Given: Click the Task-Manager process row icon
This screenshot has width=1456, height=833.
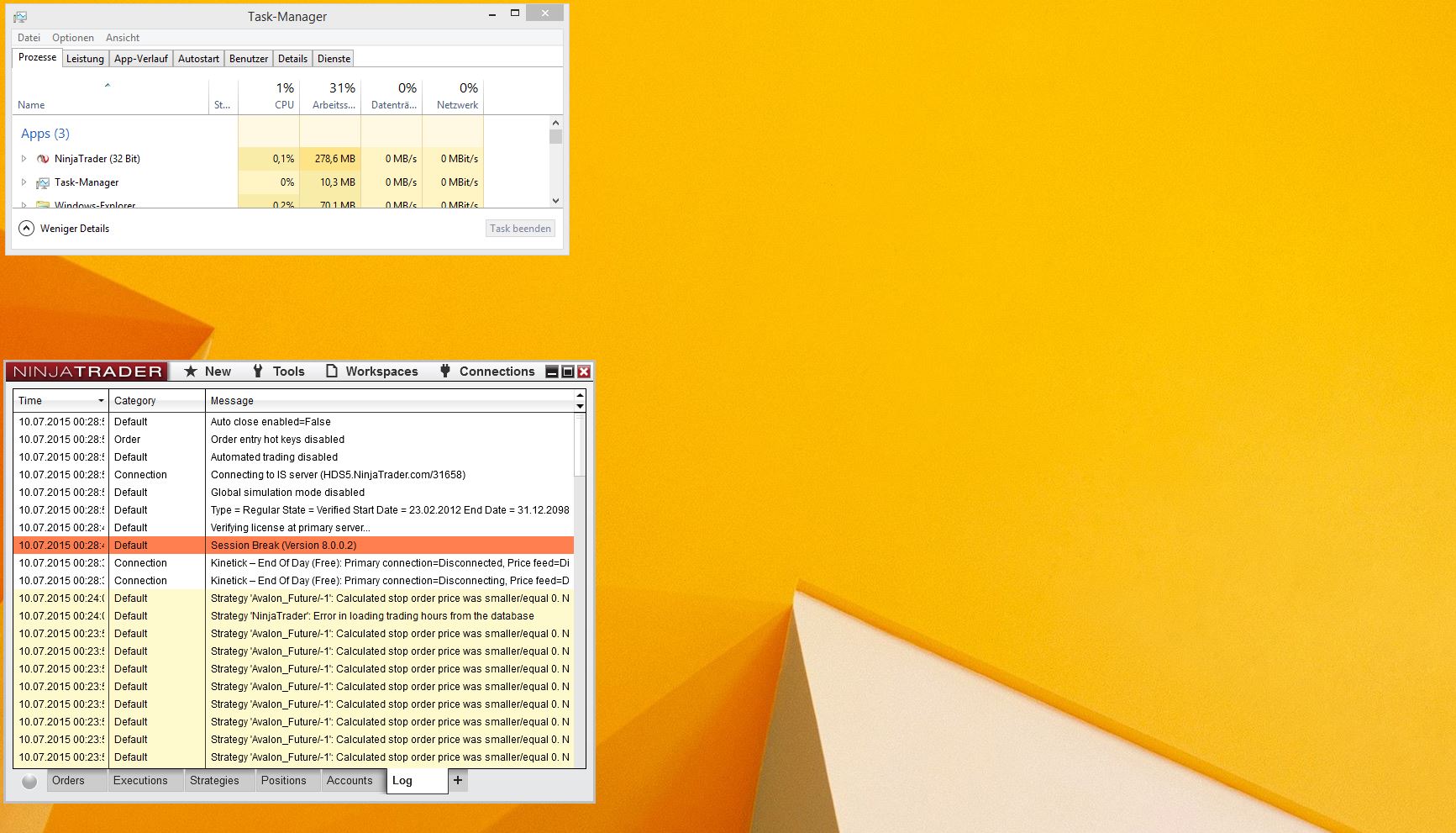Looking at the screenshot, I should tap(43, 182).
